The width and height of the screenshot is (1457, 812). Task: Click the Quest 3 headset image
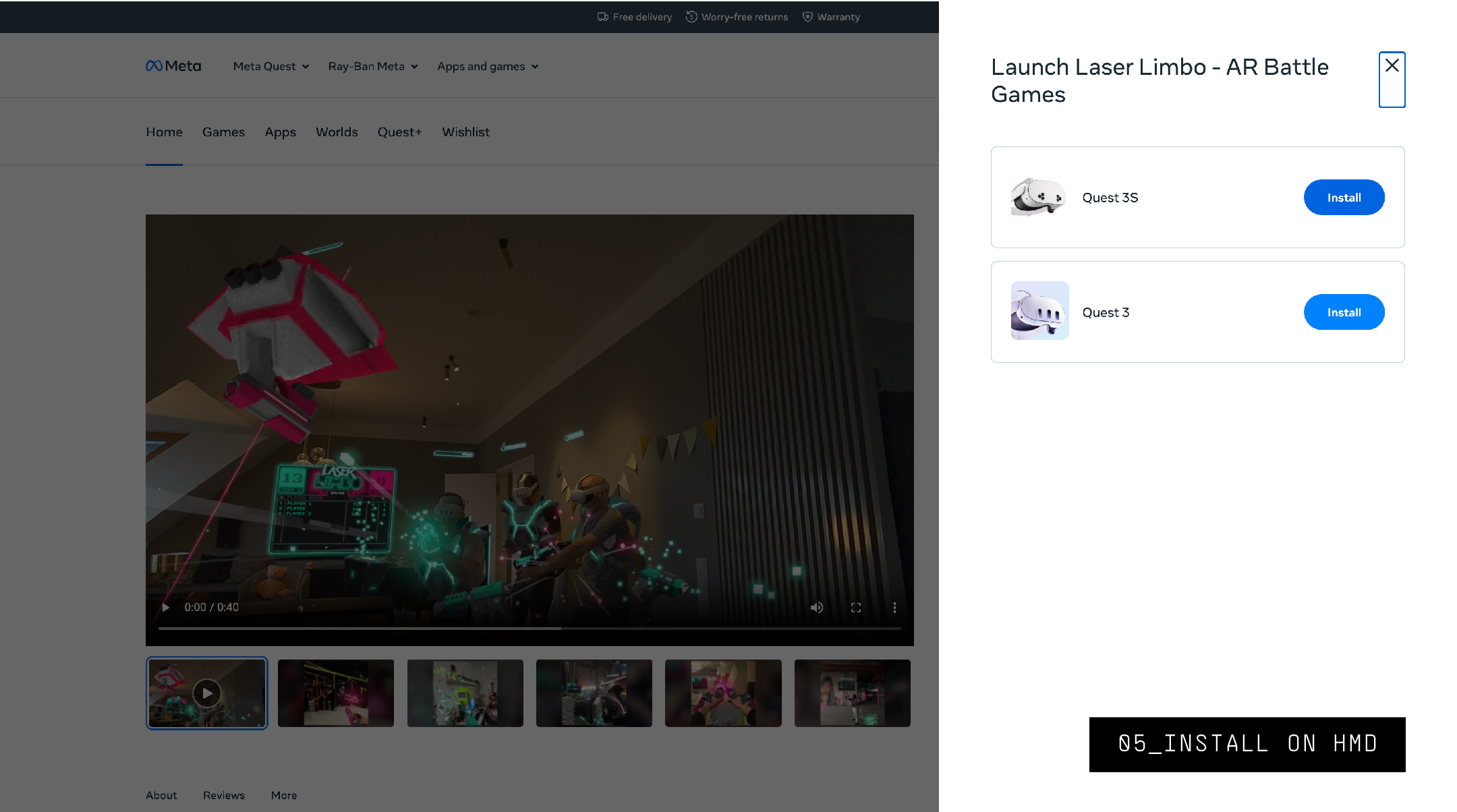pos(1039,311)
